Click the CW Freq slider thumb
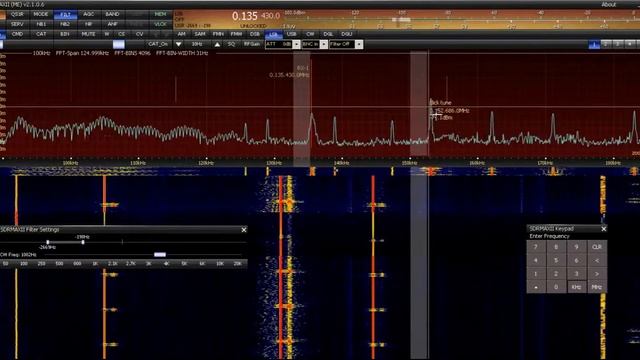The image size is (640, 360). [160, 255]
